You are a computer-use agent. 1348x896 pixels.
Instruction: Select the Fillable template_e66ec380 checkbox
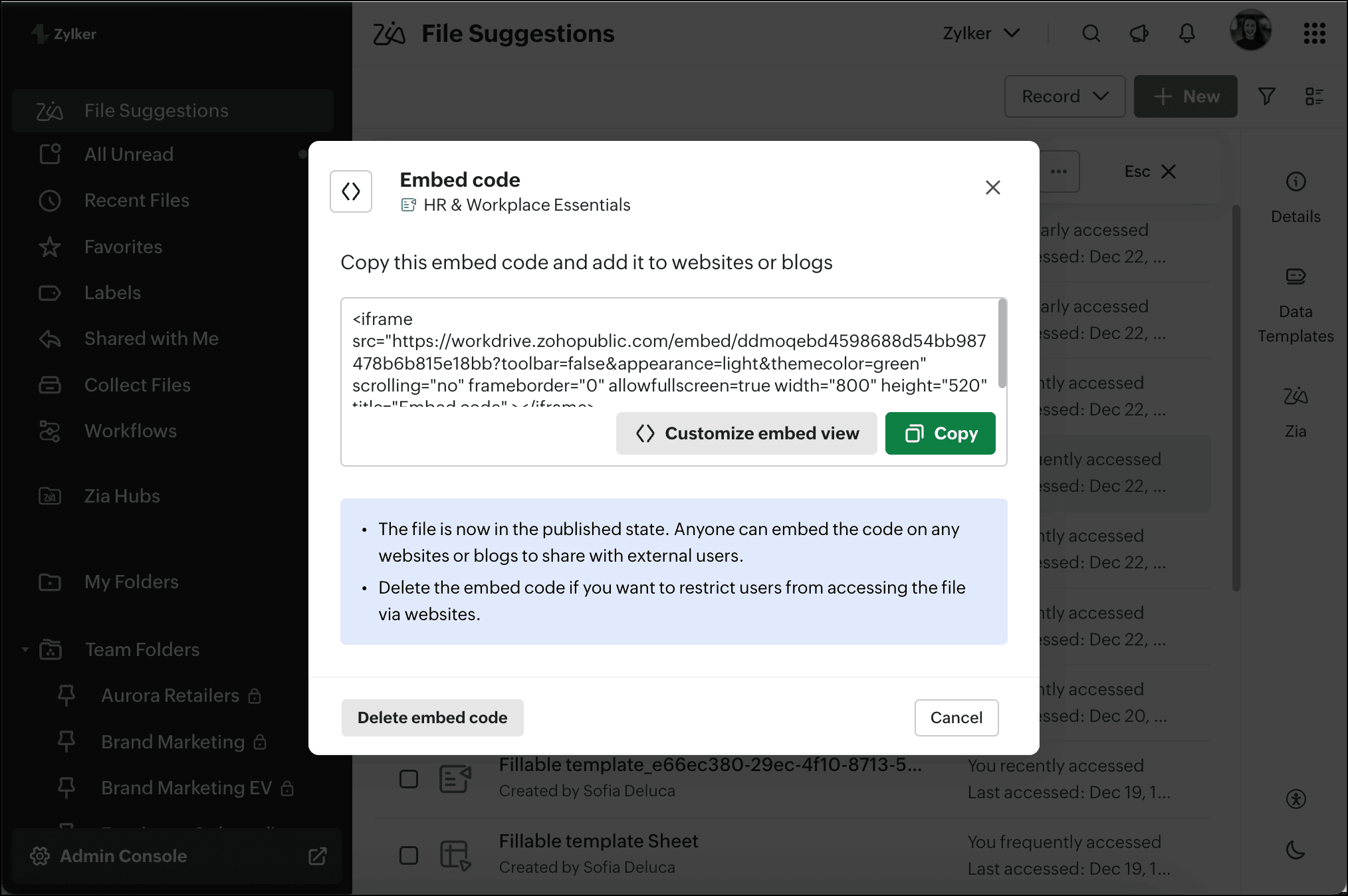click(x=409, y=778)
